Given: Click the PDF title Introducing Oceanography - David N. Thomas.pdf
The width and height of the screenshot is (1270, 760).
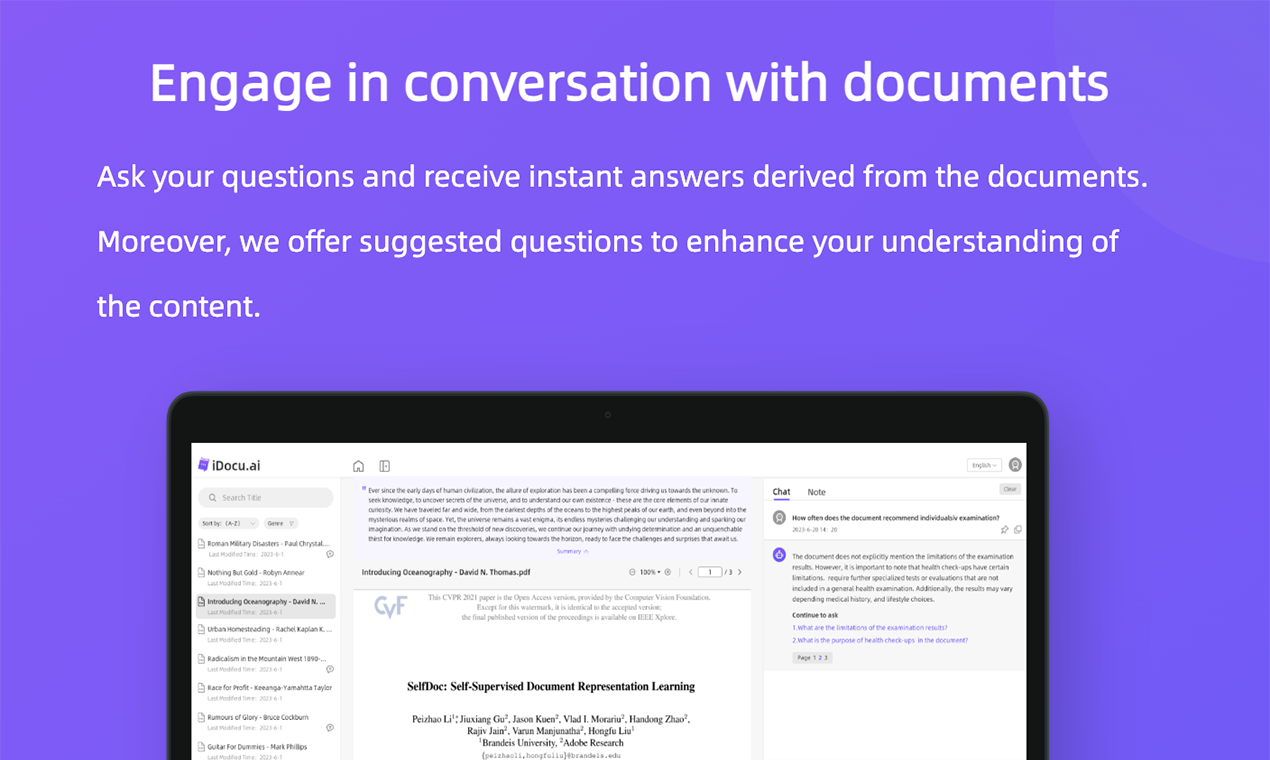Looking at the screenshot, I should (446, 572).
